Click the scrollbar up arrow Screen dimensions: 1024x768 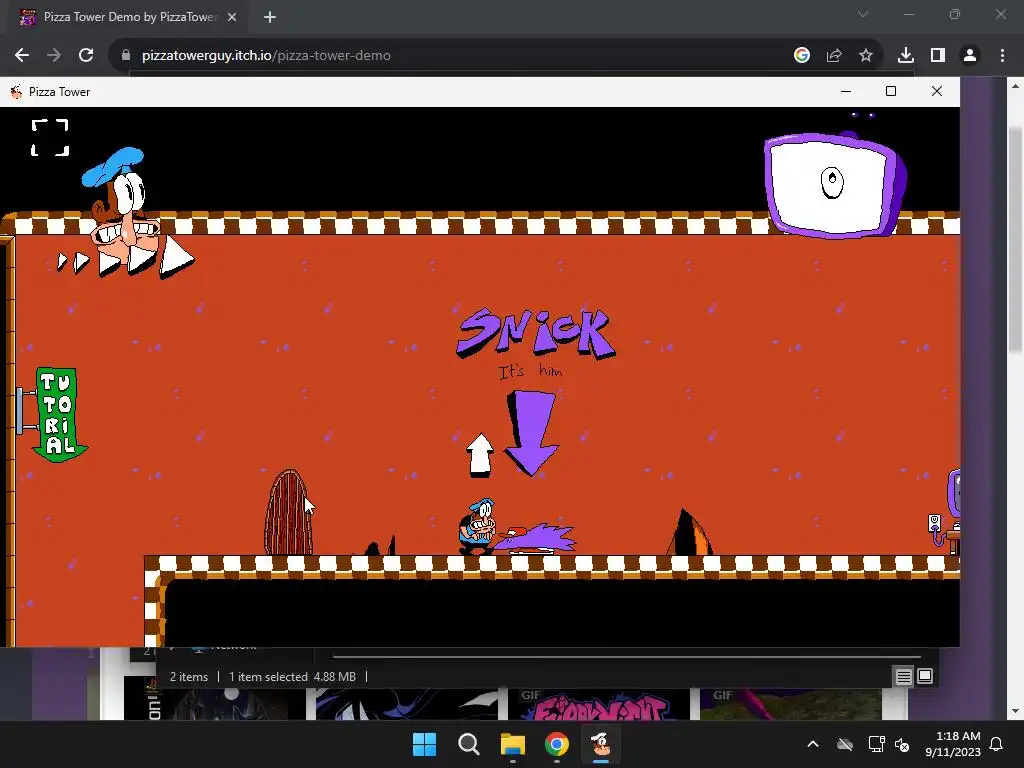click(1016, 86)
